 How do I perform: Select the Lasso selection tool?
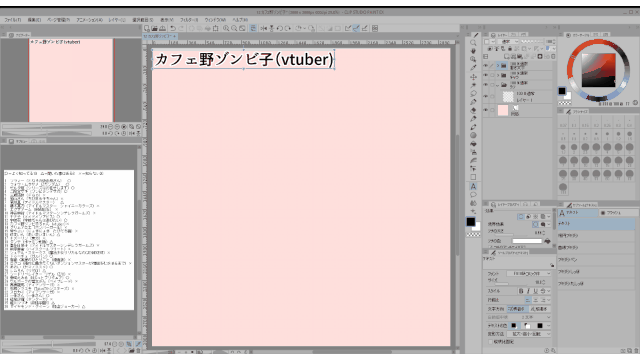tap(473, 93)
